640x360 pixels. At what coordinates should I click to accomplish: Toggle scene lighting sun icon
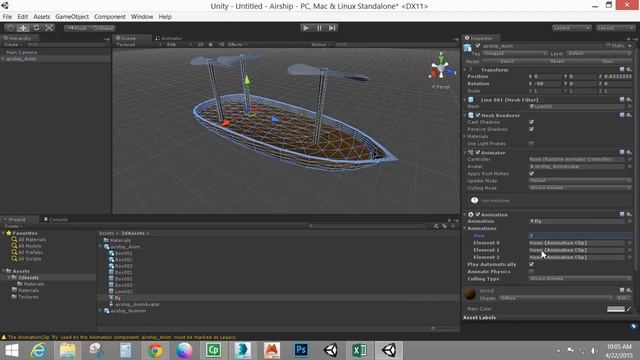[211, 44]
